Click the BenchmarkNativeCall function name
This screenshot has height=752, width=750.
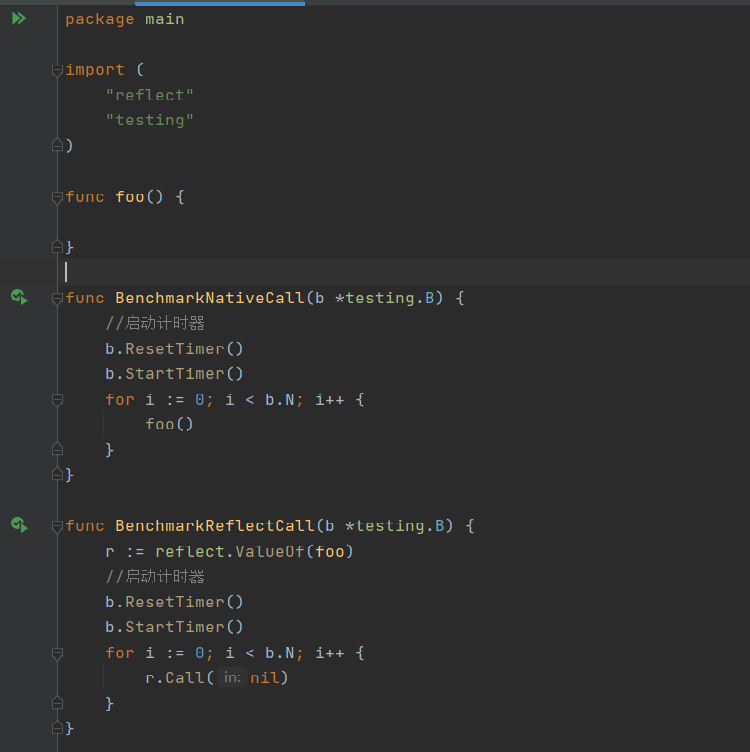click(x=210, y=298)
